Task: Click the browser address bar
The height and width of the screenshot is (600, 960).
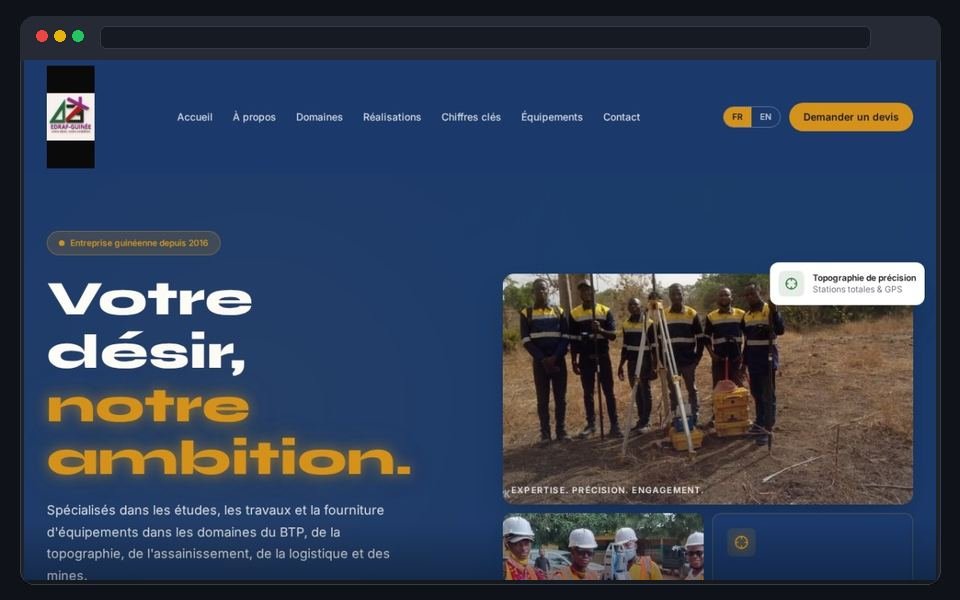Action: (485, 37)
